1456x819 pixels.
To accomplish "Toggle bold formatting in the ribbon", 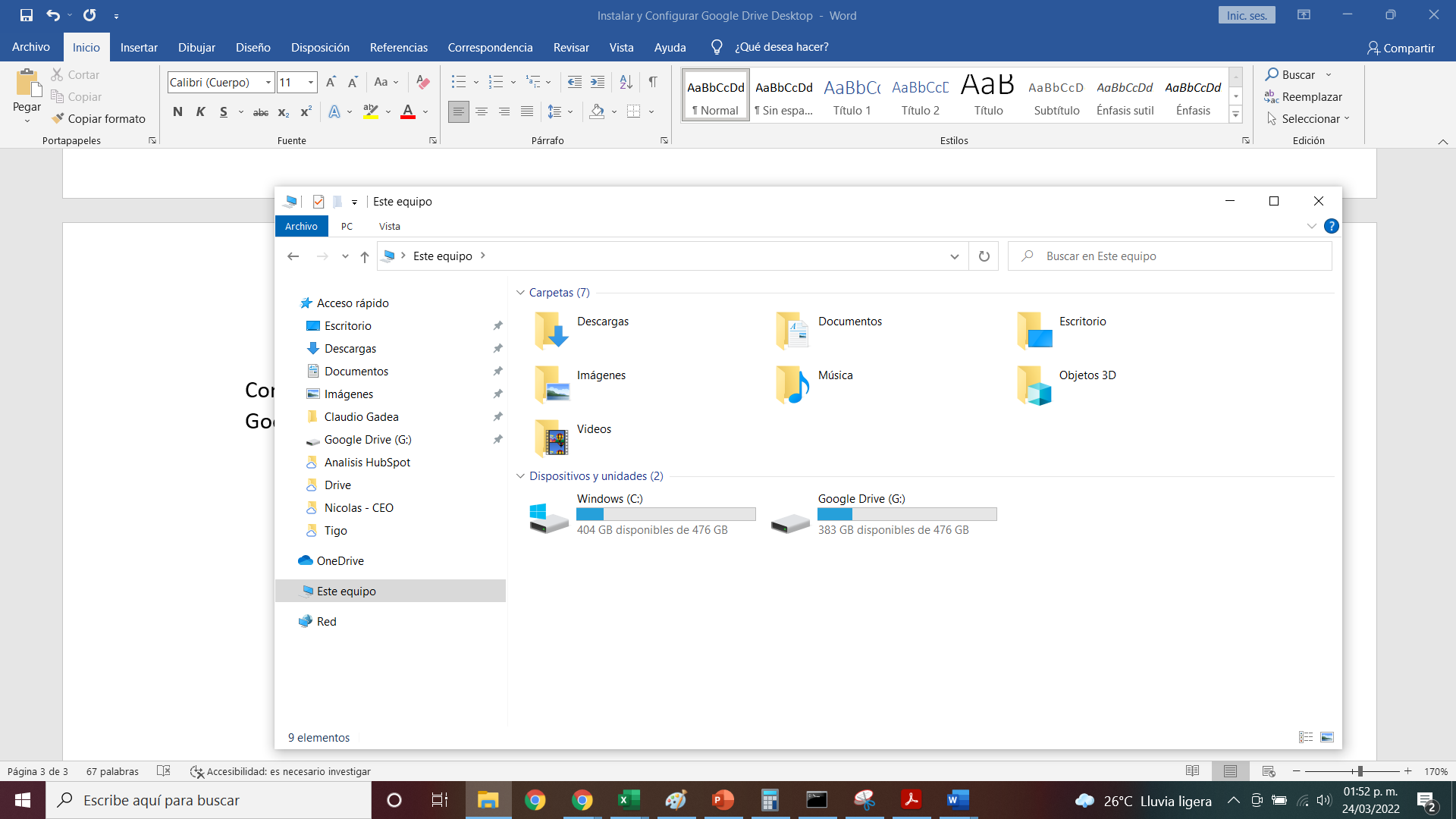I will (177, 111).
